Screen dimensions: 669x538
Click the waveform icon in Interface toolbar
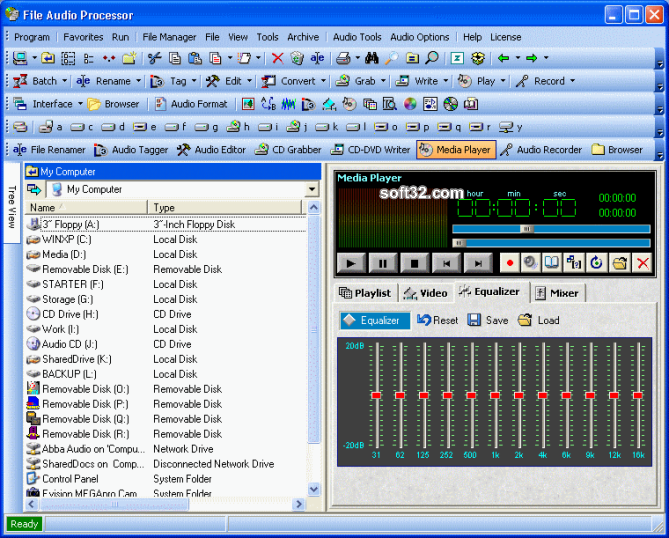click(x=288, y=104)
